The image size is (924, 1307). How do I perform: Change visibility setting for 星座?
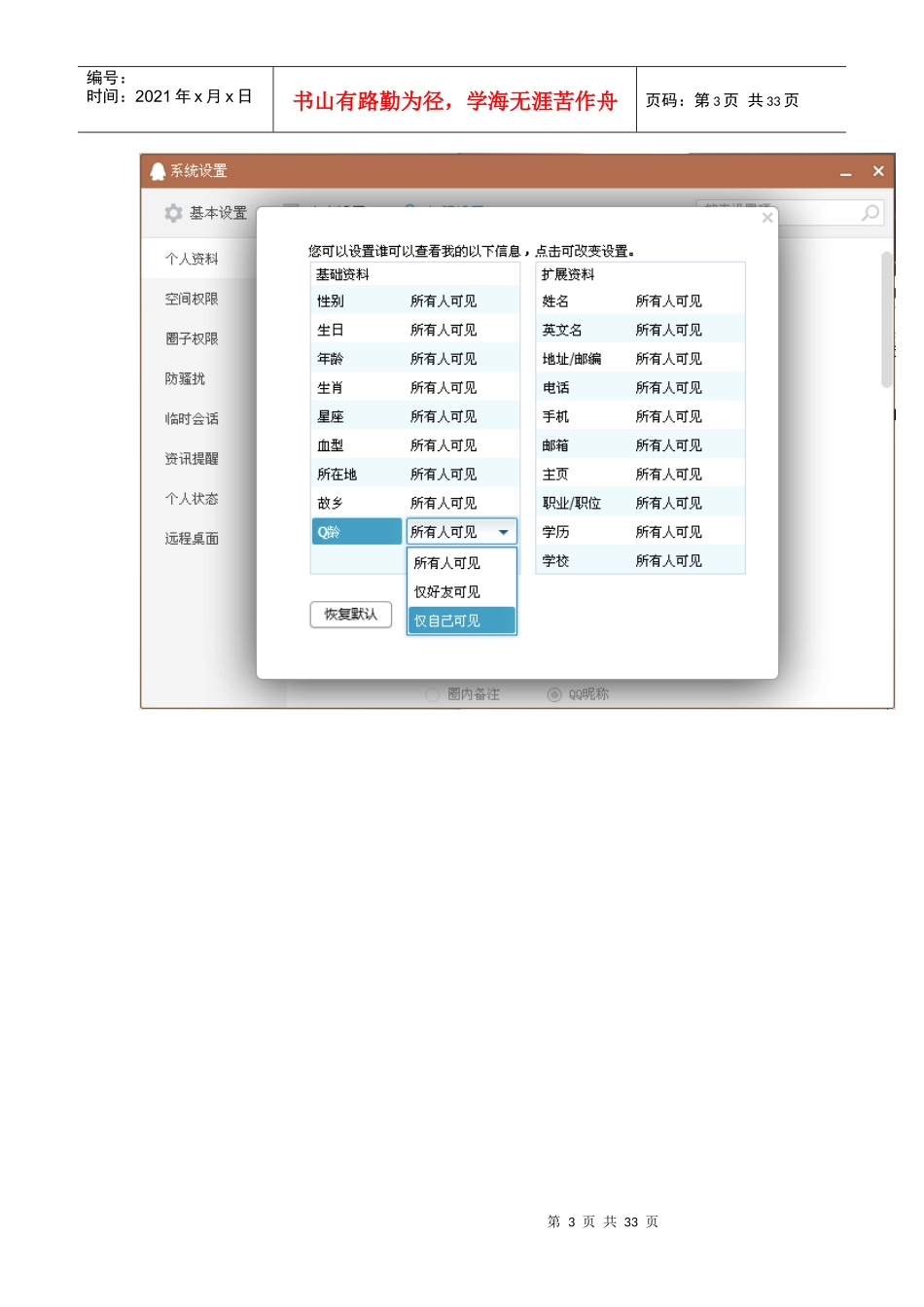point(444,416)
